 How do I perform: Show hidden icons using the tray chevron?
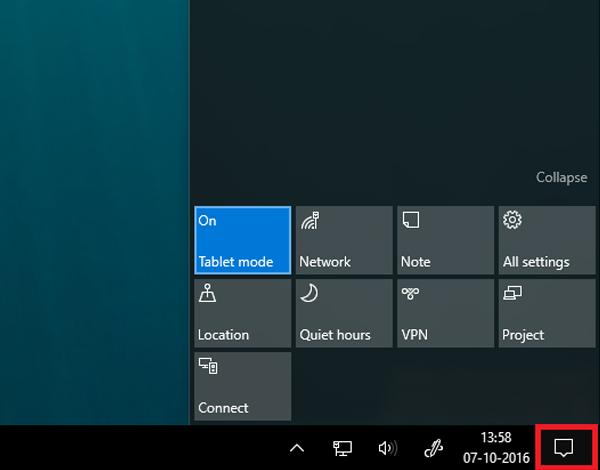coord(297,448)
